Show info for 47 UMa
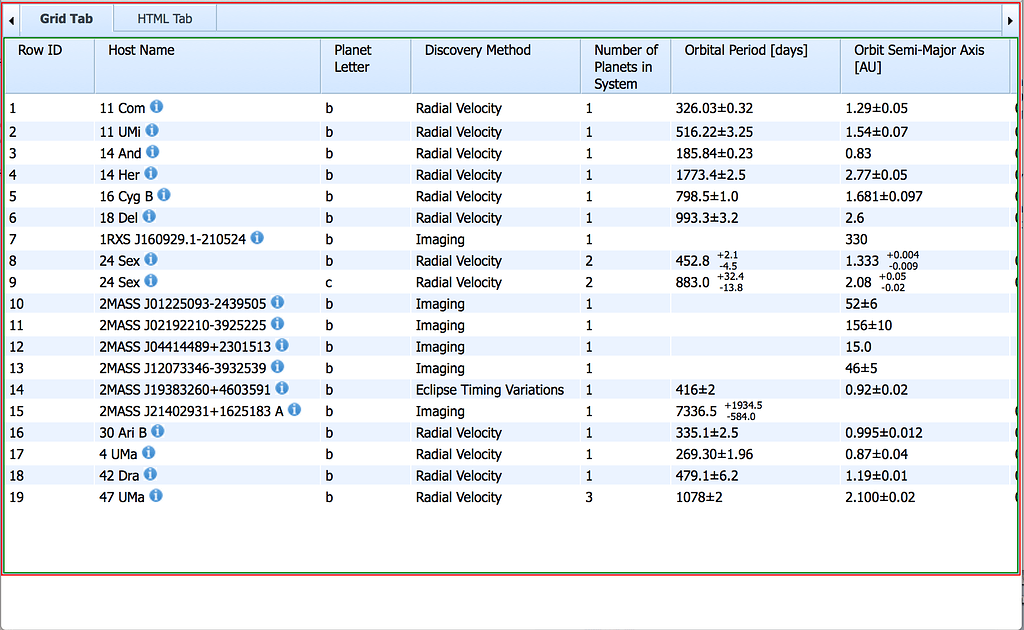This screenshot has width=1024, height=630. pos(156,497)
